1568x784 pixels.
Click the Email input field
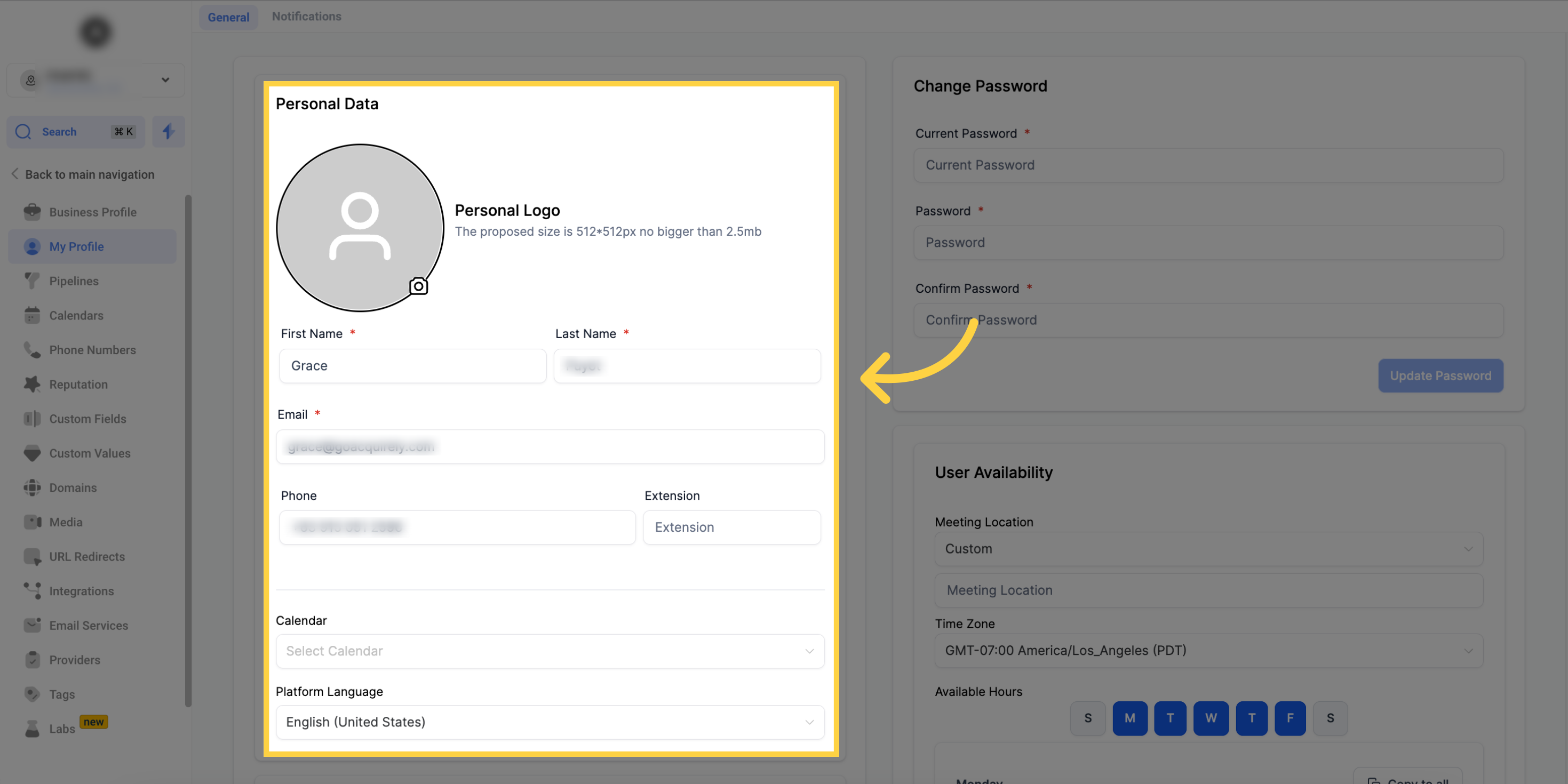click(550, 447)
